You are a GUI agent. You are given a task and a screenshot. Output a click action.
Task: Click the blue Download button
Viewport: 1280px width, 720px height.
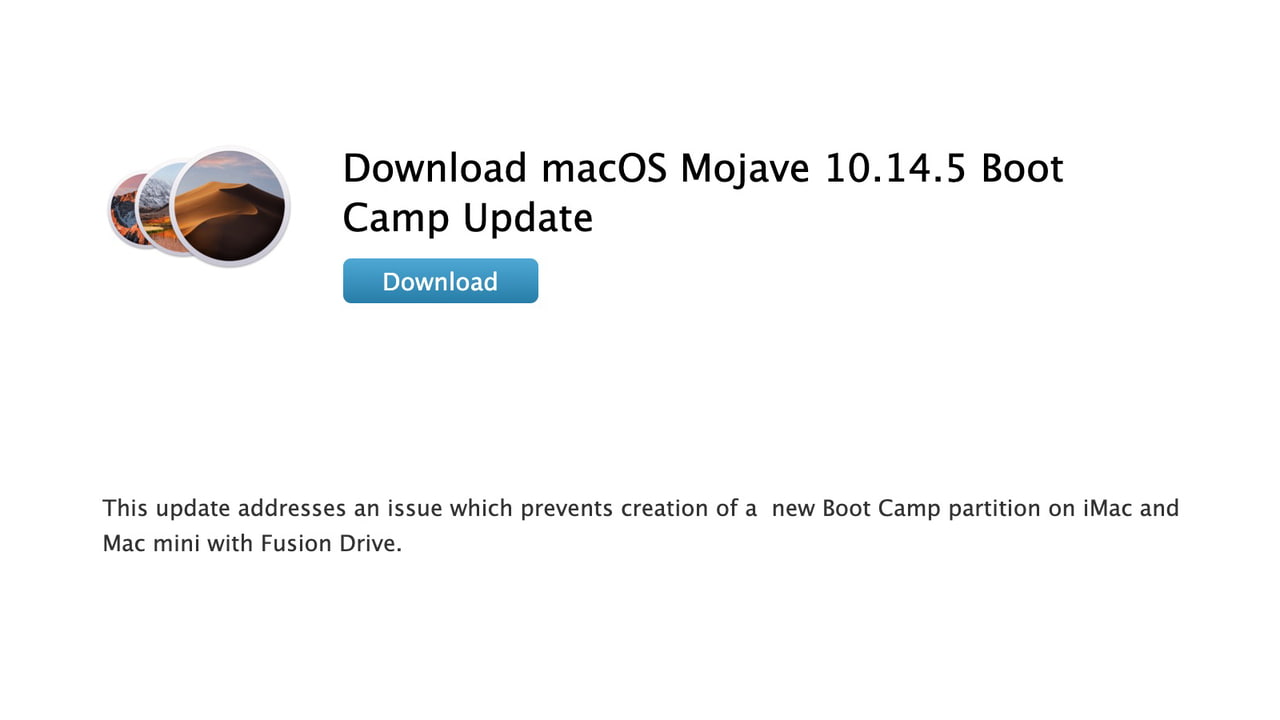click(x=440, y=281)
